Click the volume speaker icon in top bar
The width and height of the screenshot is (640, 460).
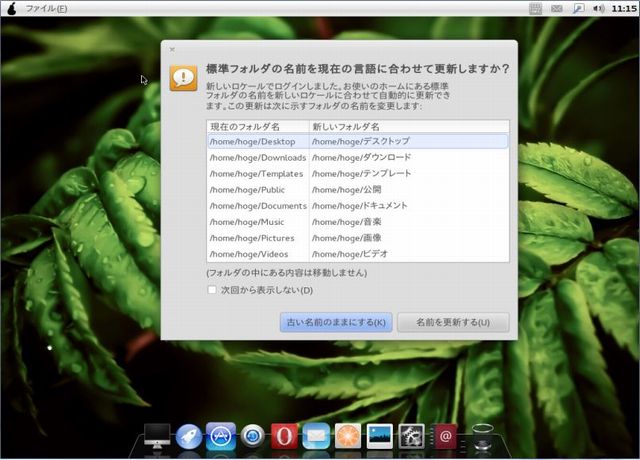coord(600,8)
